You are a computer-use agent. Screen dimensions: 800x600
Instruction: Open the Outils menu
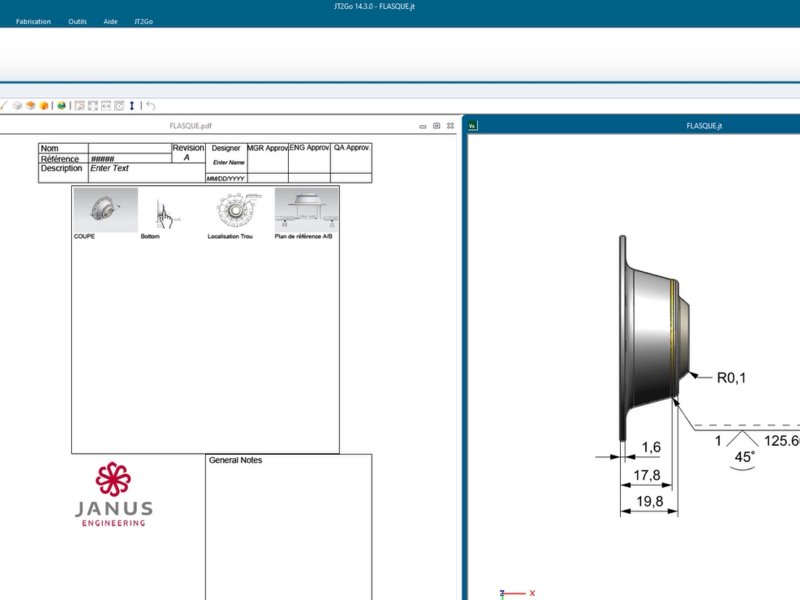click(78, 21)
